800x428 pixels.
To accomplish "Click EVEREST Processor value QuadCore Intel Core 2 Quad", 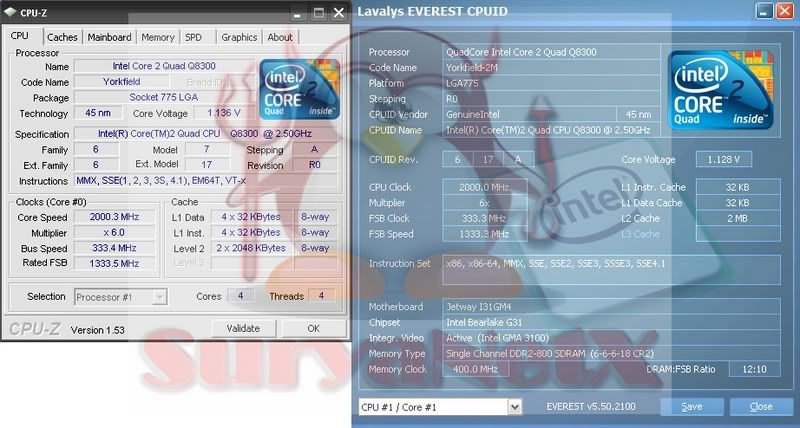I will [x=551, y=52].
